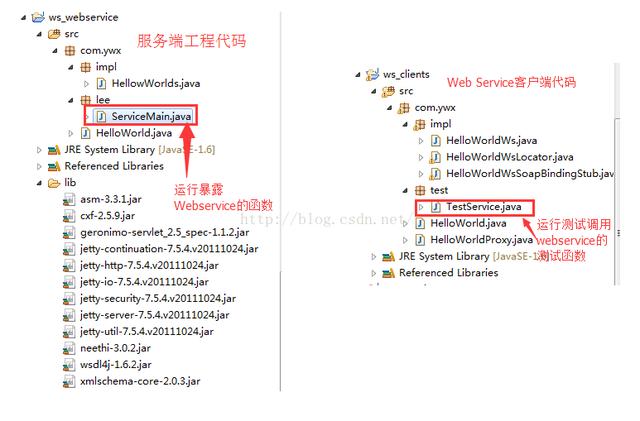Select HelloWorldWsSoapBindingStub.java file
The width and height of the screenshot is (640, 421).
[x=529, y=174]
